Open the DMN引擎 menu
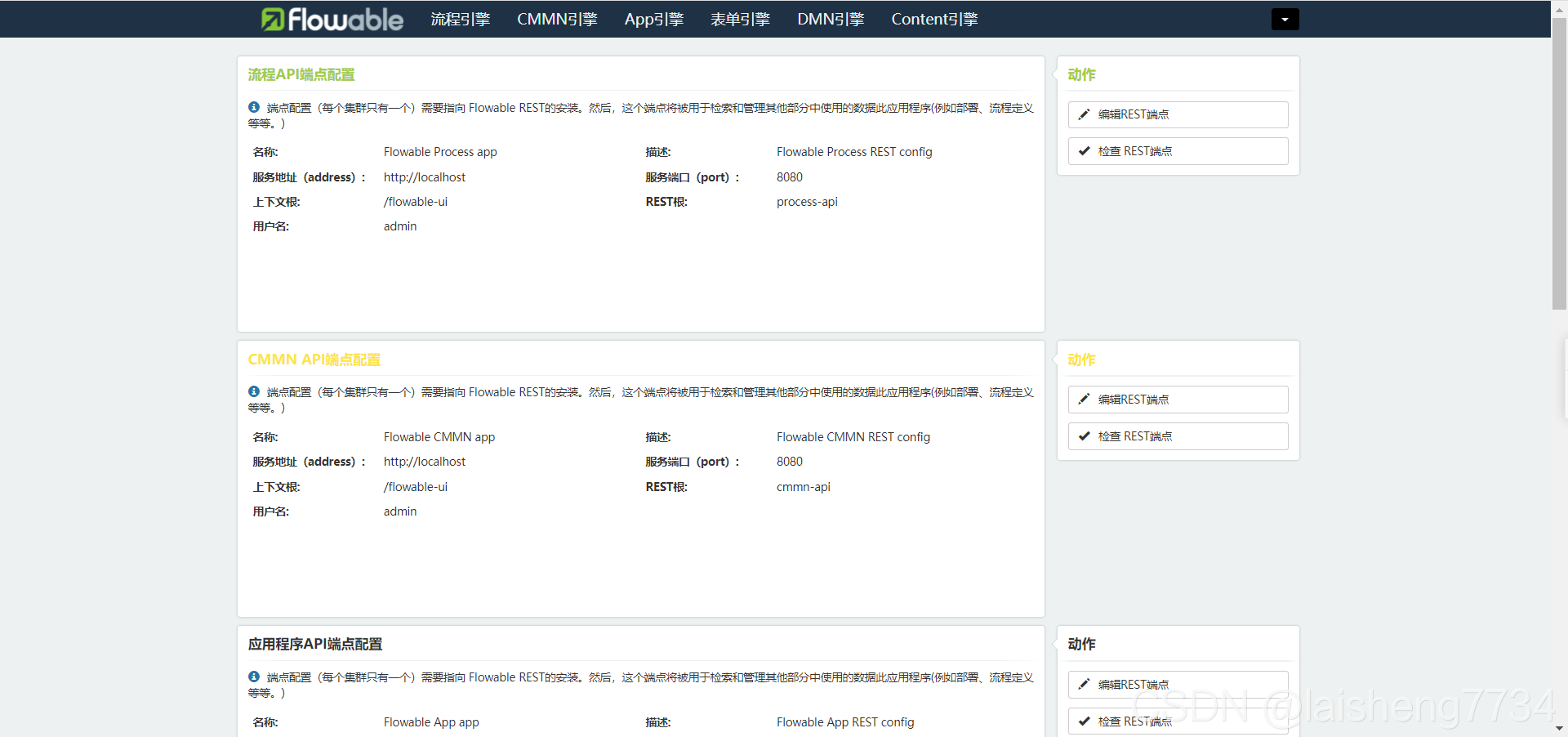 tap(831, 19)
